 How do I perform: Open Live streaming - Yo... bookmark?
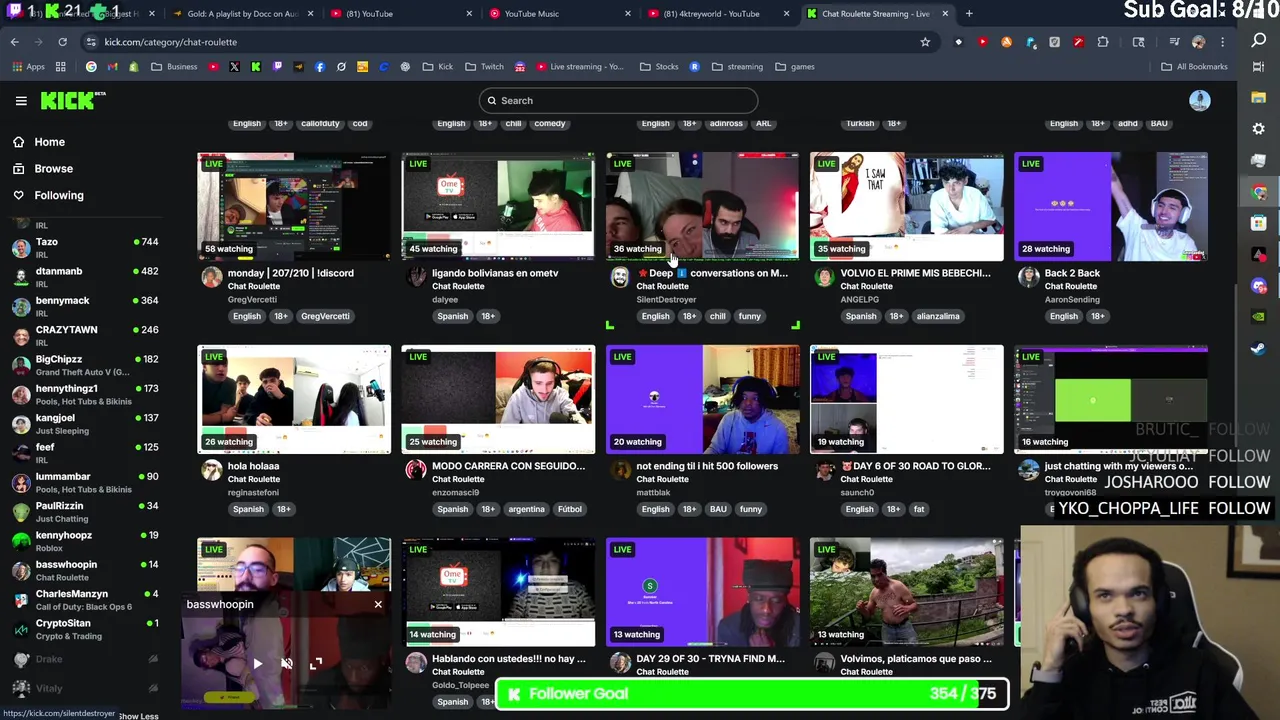point(579,67)
